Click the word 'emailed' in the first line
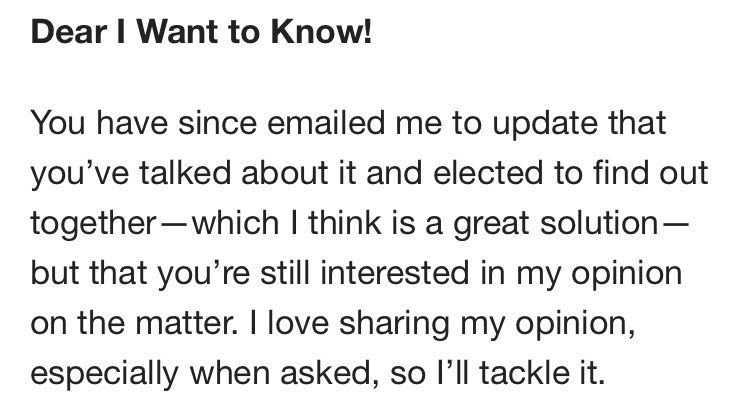The height and width of the screenshot is (418, 750). click(x=326, y=122)
